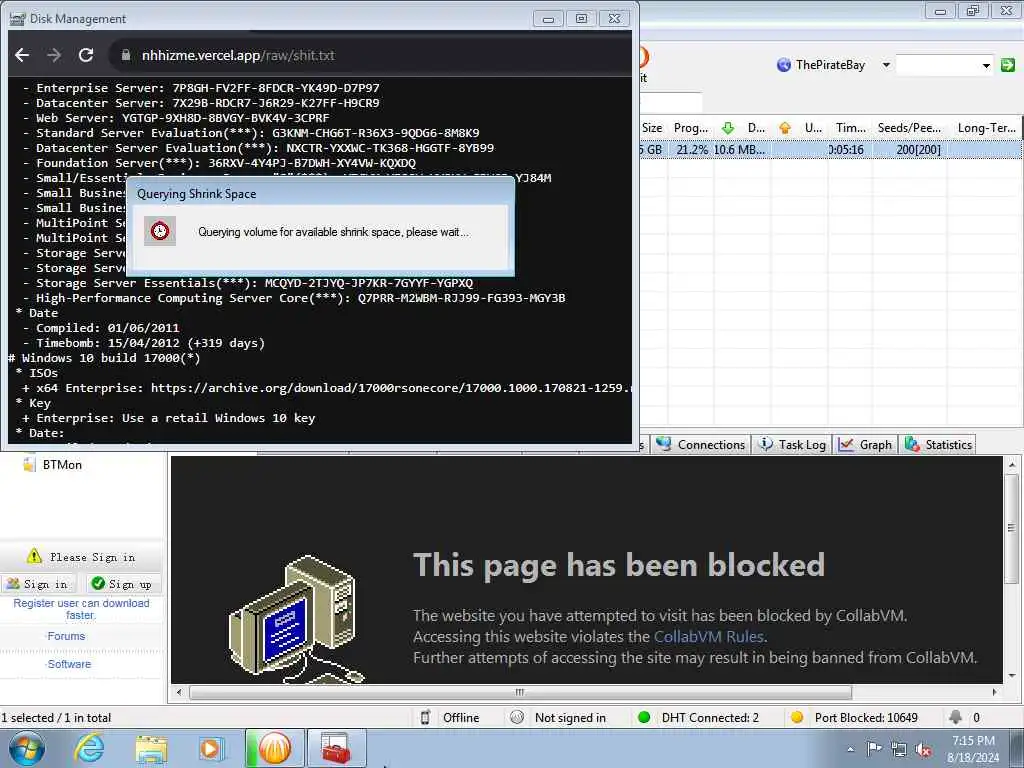
Task: Click the Disk Management title bar icon
Action: 18,18
